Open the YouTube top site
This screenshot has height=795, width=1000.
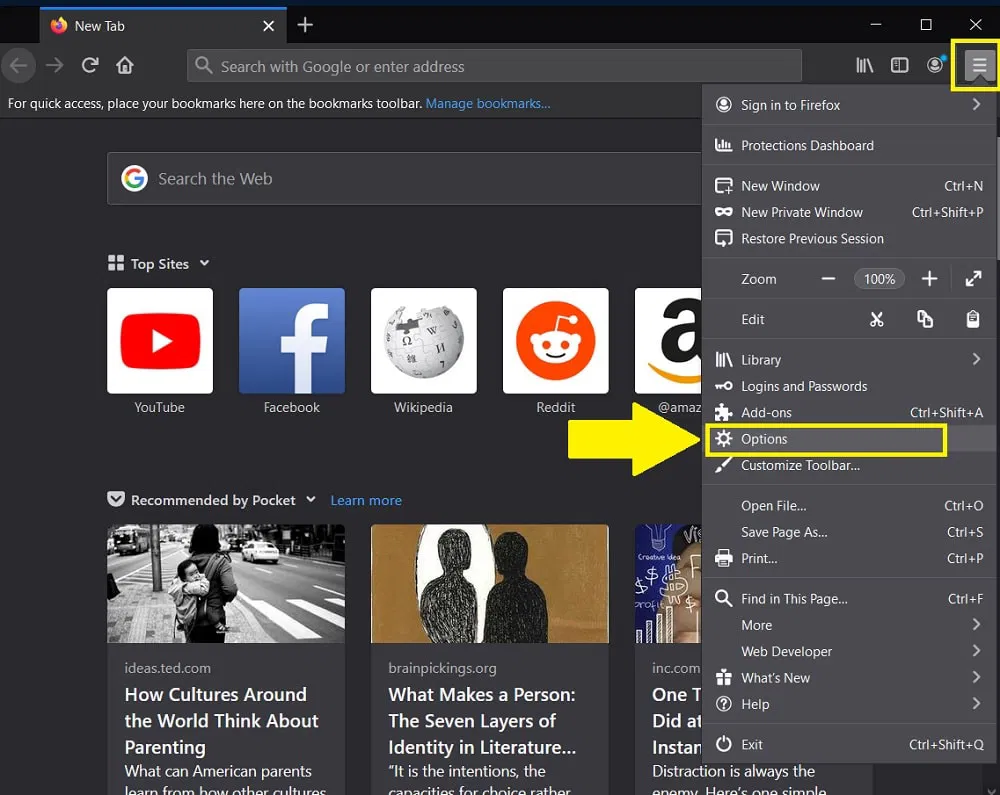pos(160,341)
